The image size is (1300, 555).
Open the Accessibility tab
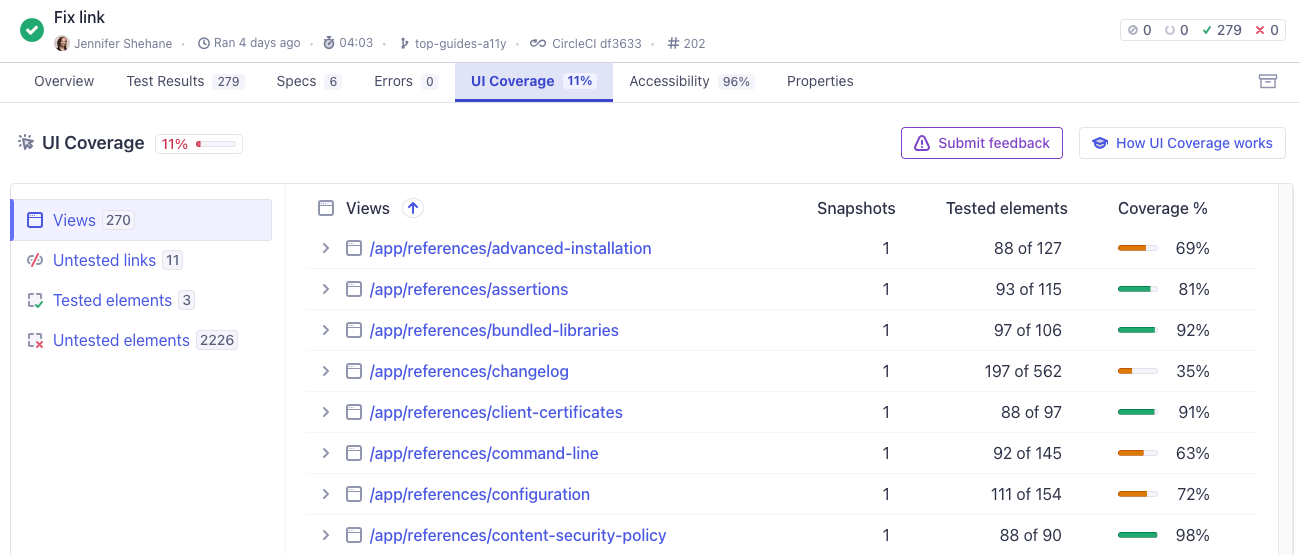690,81
